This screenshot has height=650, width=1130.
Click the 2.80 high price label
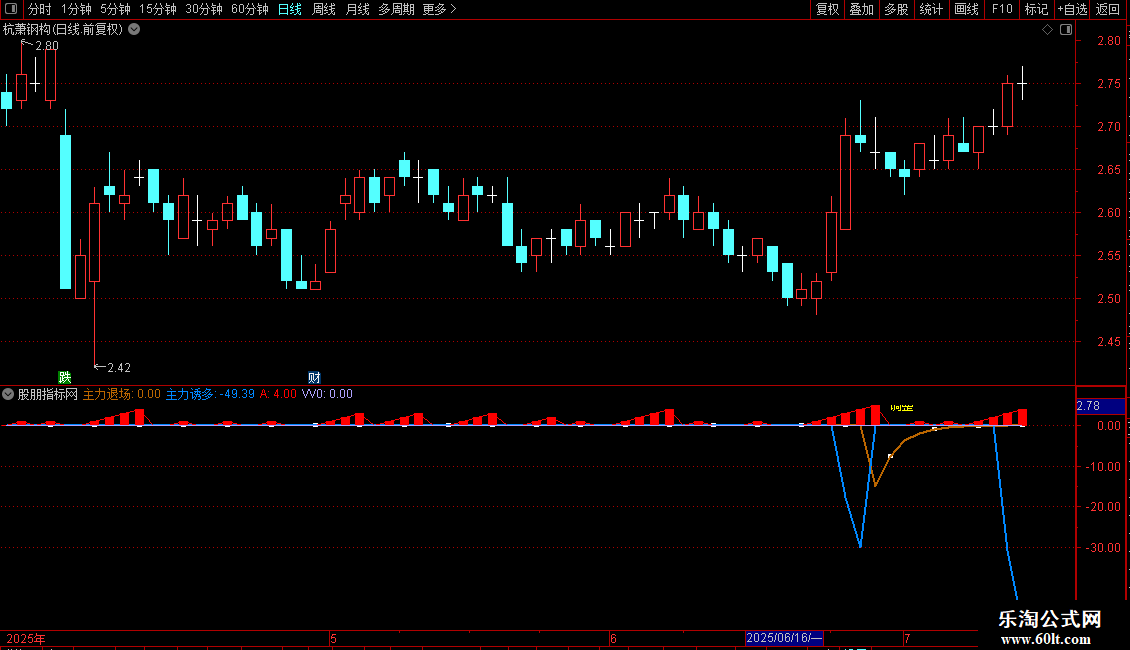tap(47, 46)
